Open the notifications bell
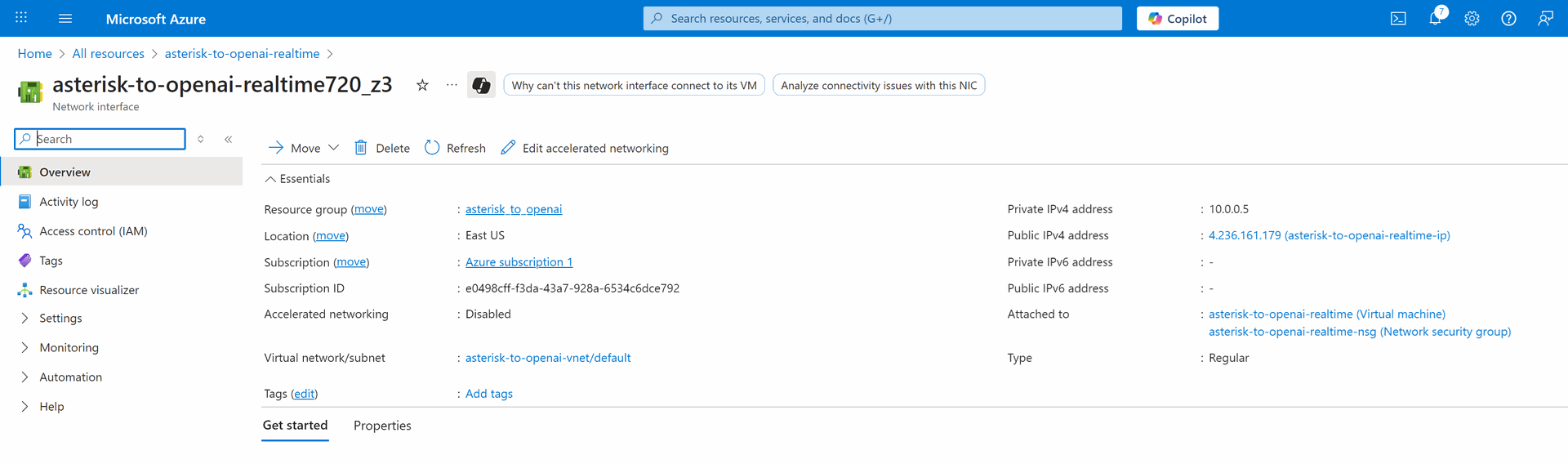1568x464 pixels. pos(1435,19)
